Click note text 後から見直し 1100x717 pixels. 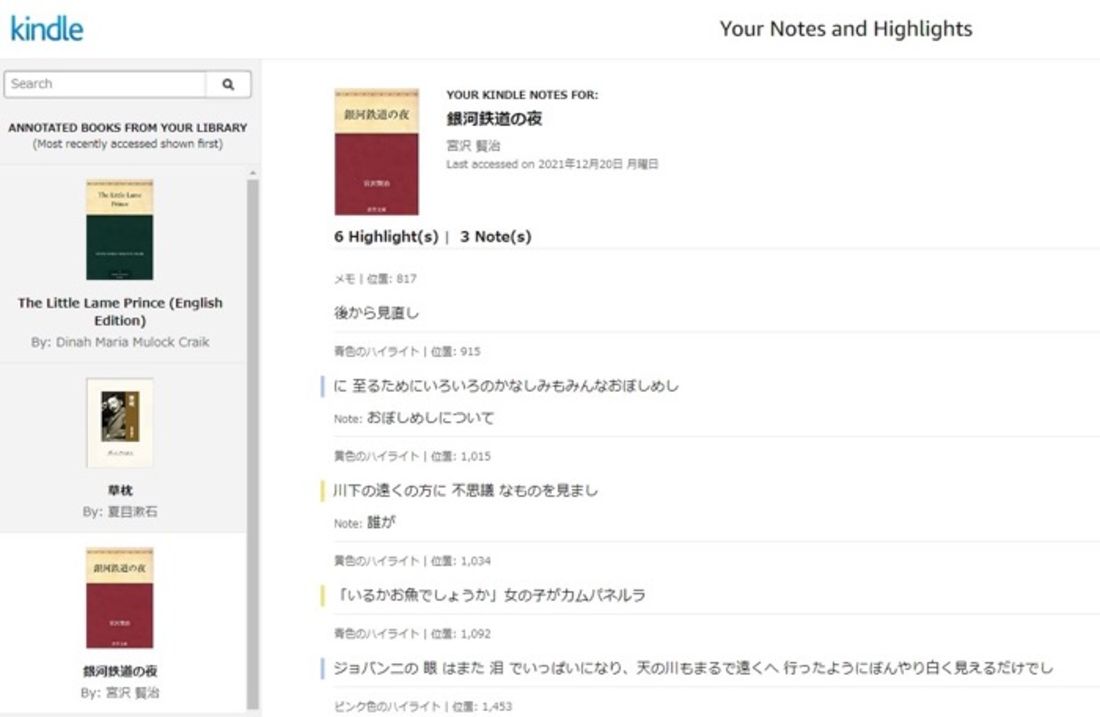(377, 313)
